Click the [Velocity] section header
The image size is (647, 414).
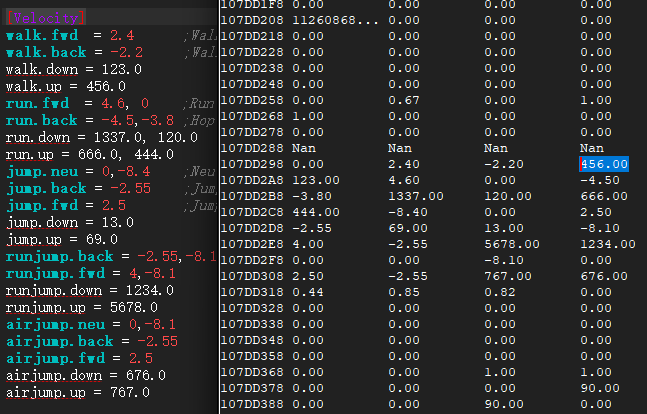pos(46,18)
